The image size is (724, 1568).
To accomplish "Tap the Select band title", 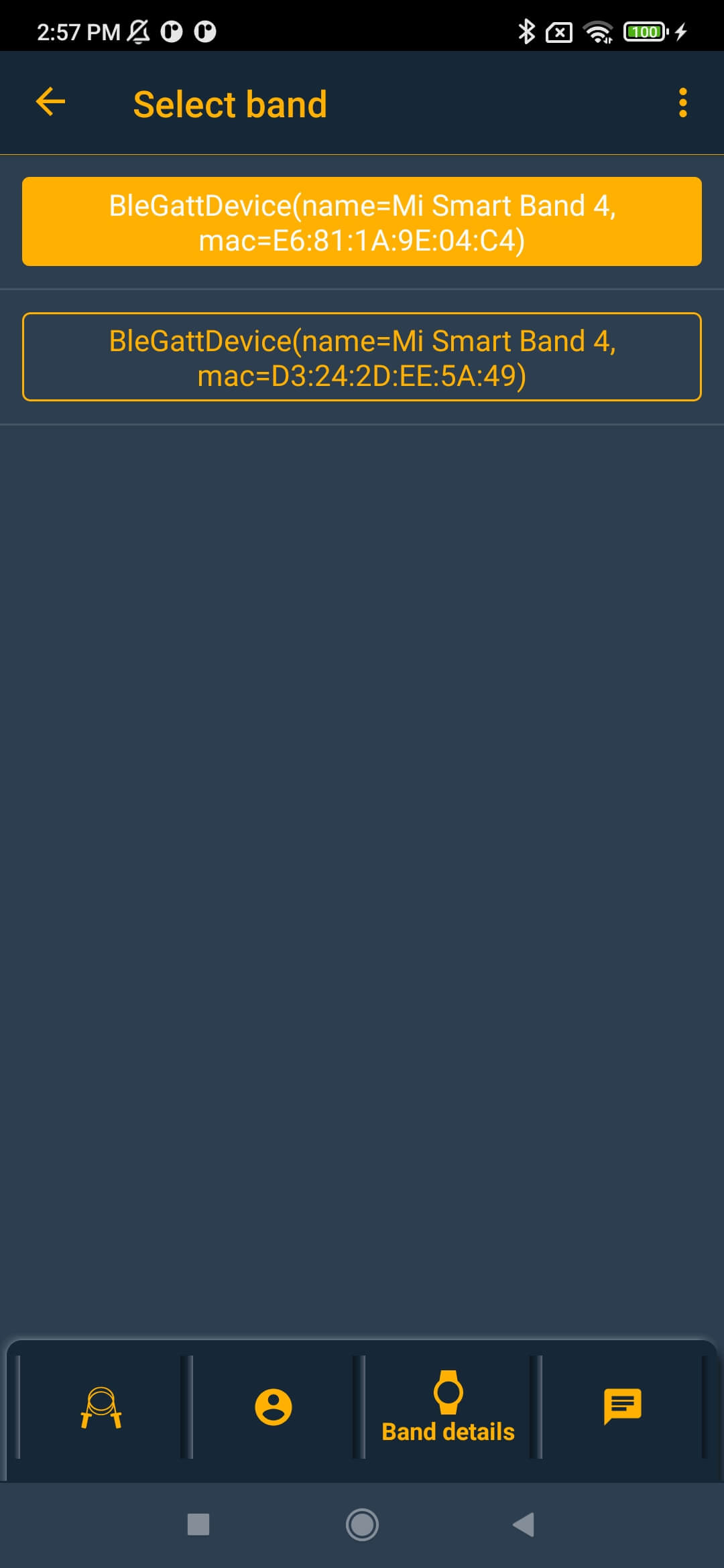I will 230,105.
